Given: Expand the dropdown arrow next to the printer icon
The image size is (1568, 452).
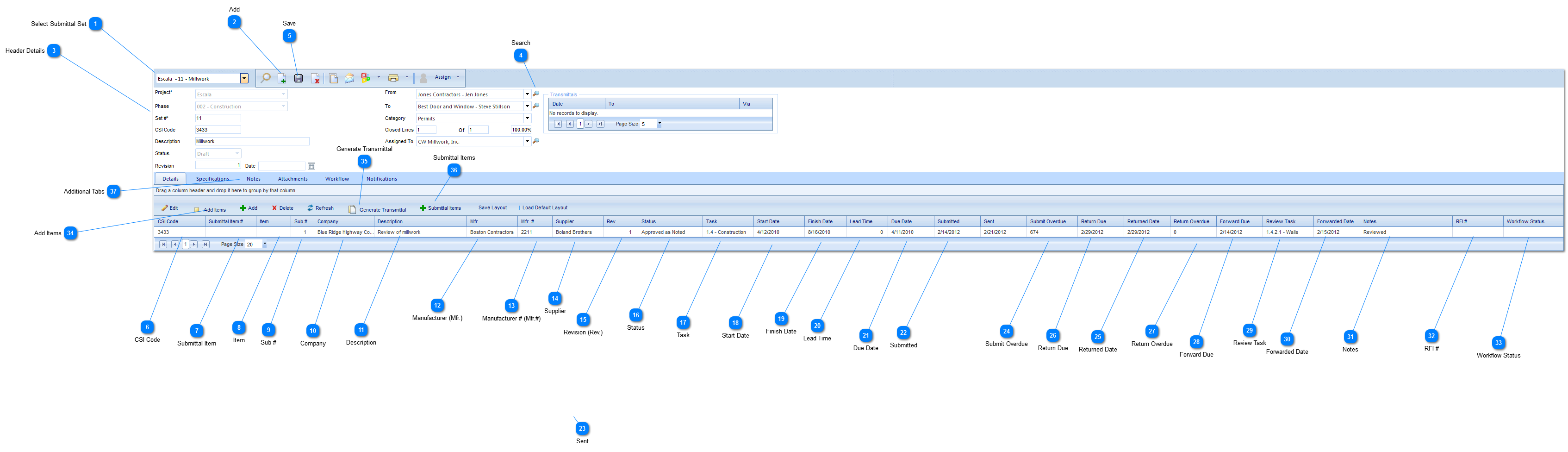Looking at the screenshot, I should pos(407,77).
